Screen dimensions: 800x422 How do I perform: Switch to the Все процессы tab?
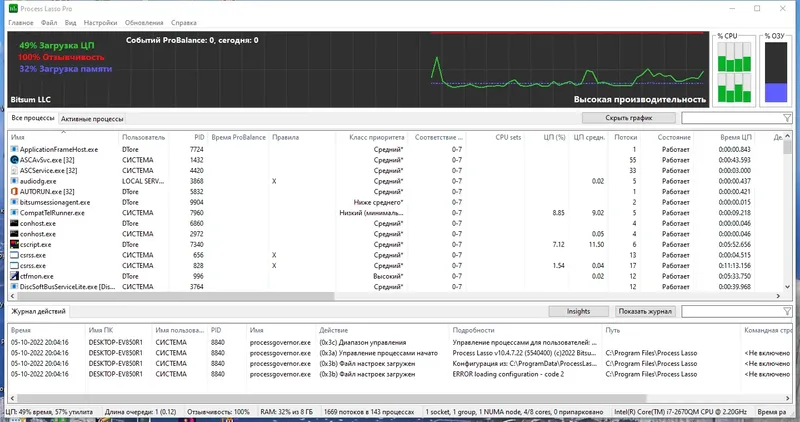pos(33,118)
